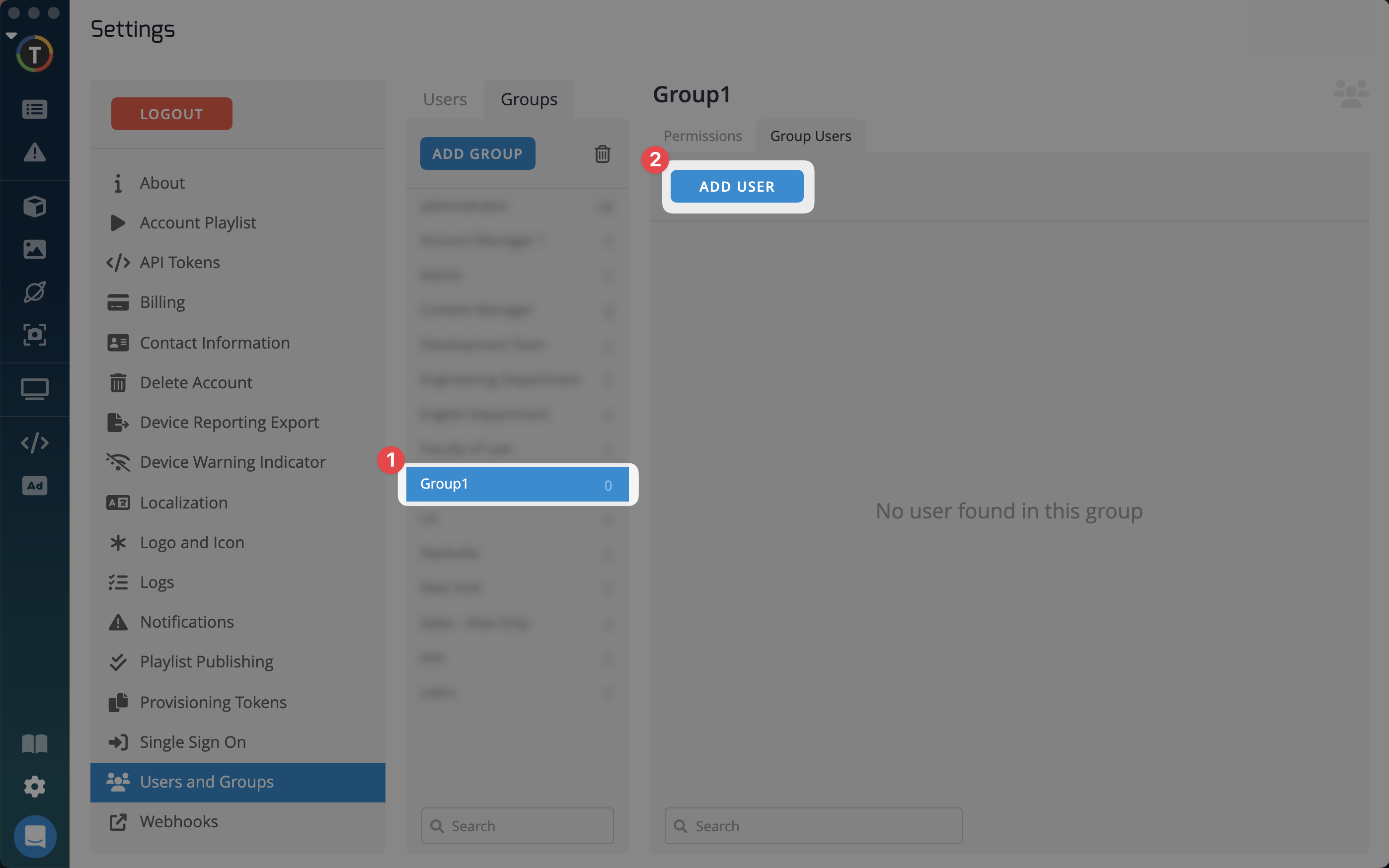Switch to the Users tab
The width and height of the screenshot is (1389, 868).
coord(445,99)
